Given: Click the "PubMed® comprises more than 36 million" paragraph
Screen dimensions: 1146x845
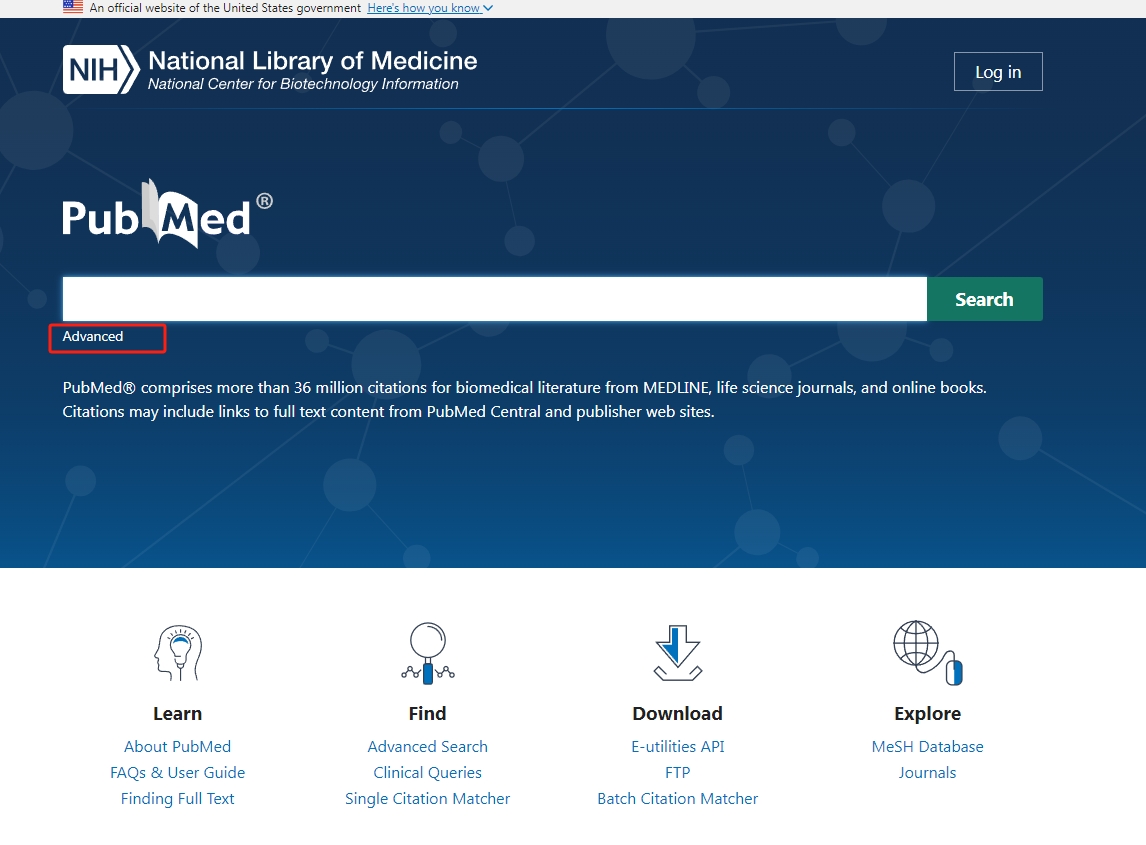Looking at the screenshot, I should pos(525,399).
